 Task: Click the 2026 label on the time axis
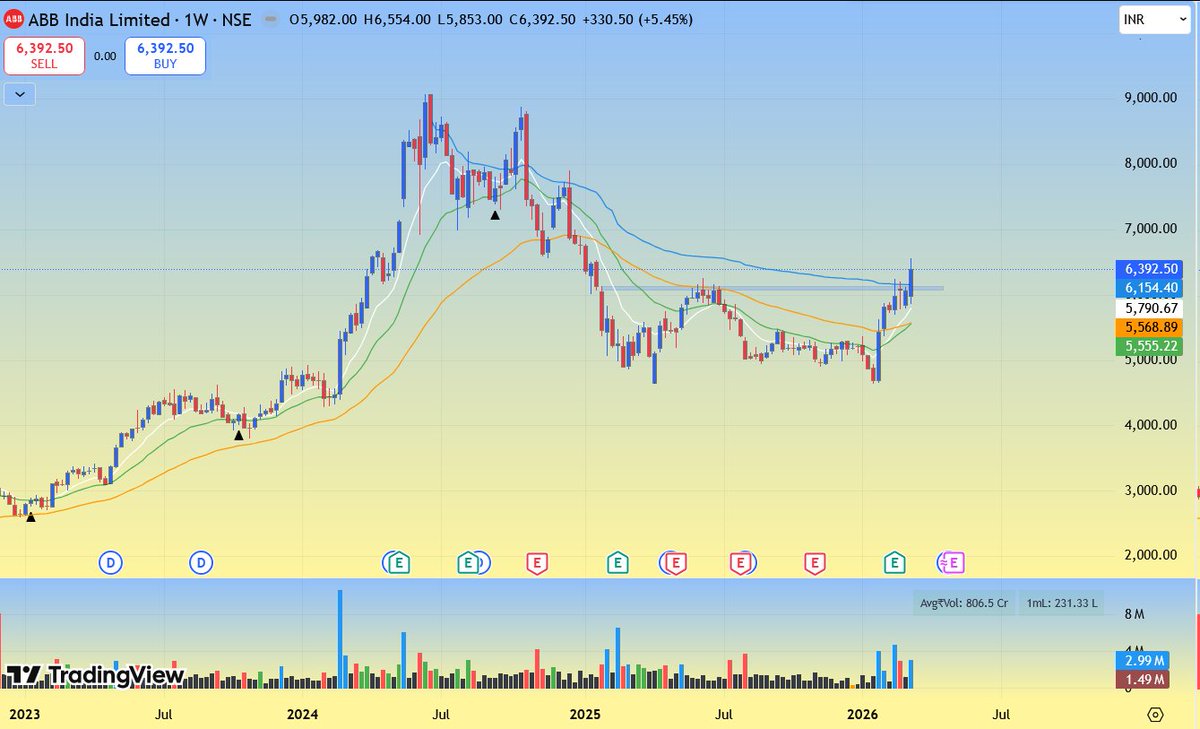tap(862, 715)
